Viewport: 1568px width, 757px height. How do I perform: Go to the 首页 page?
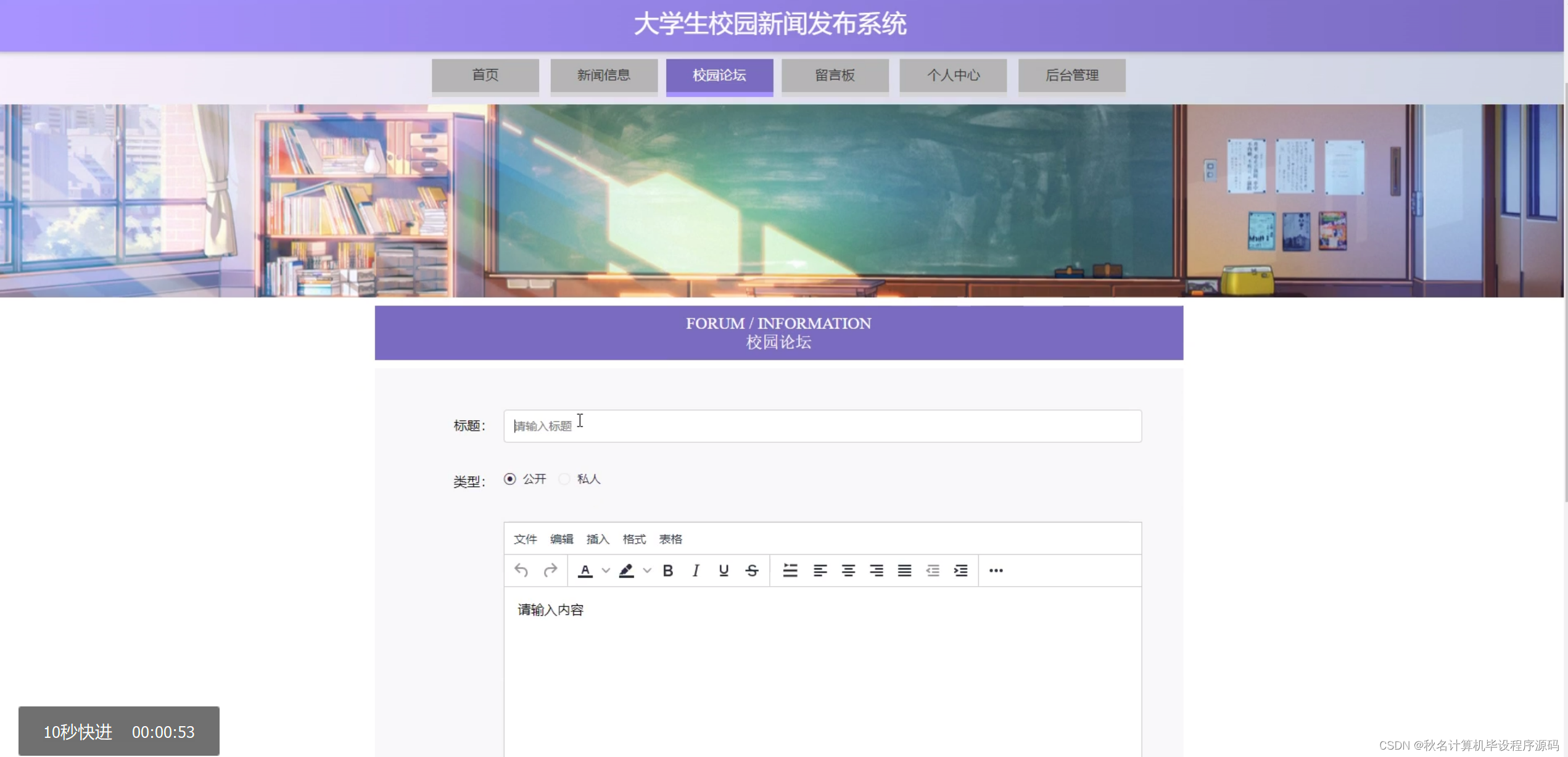485,75
